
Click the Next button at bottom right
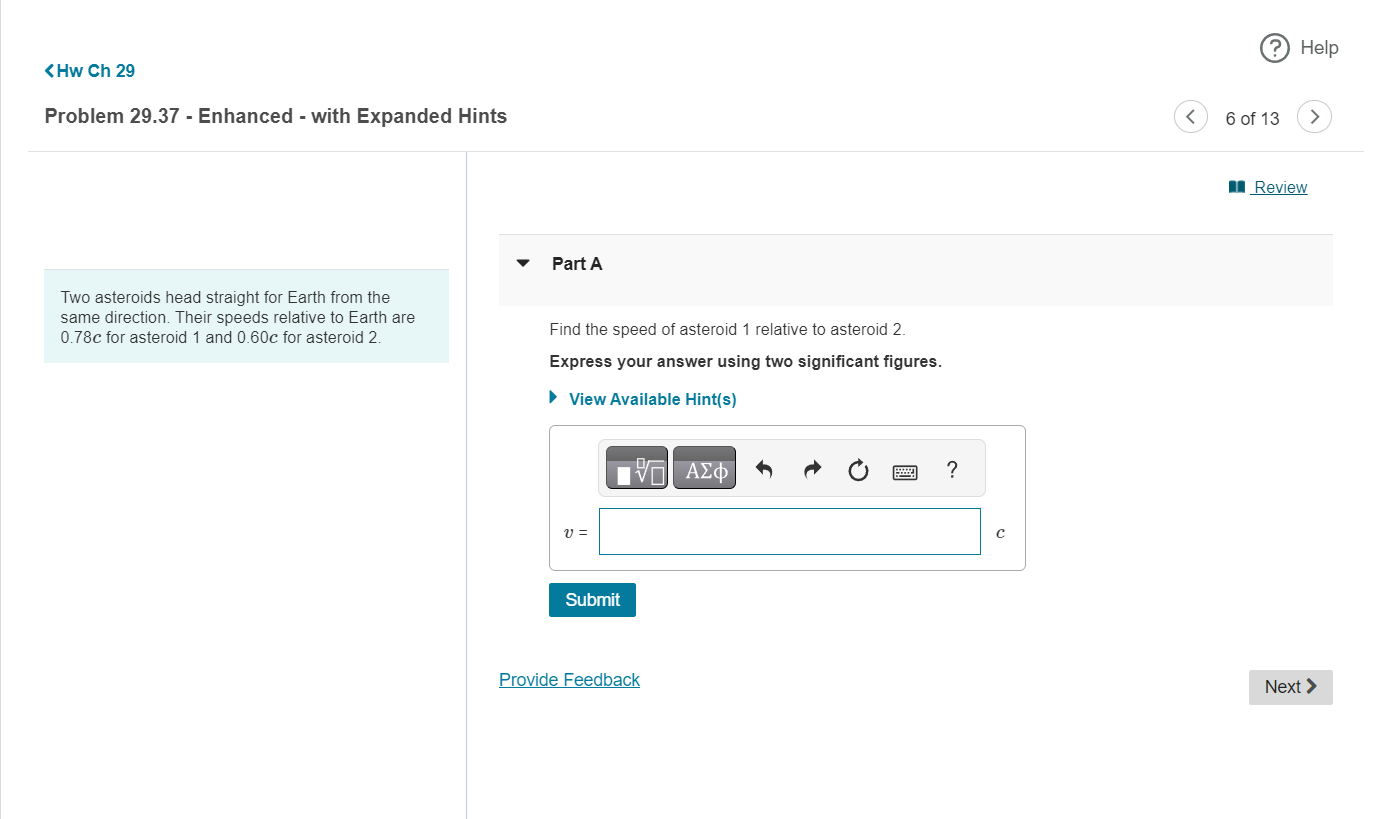click(x=1290, y=687)
